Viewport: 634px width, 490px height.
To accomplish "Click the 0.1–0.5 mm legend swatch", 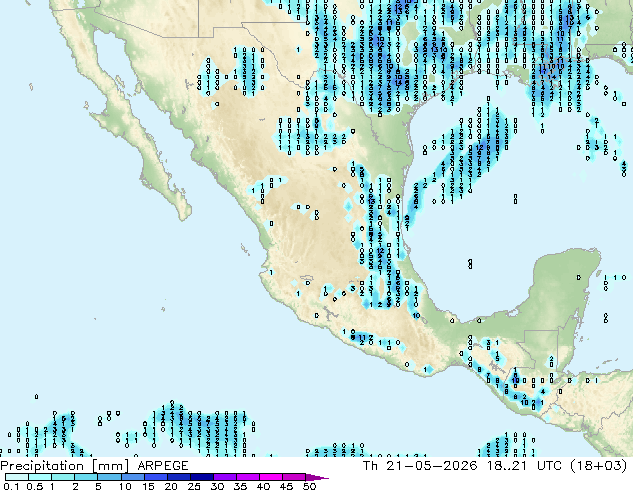I will click(x=17, y=477).
